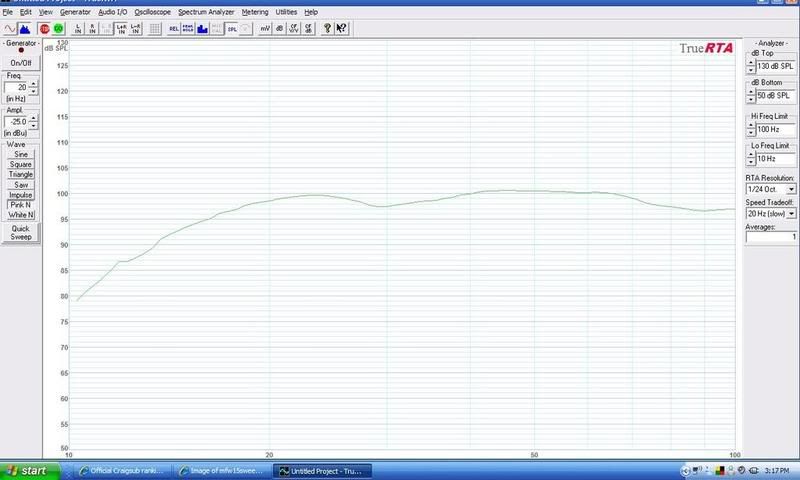Open the File menu

[8, 12]
